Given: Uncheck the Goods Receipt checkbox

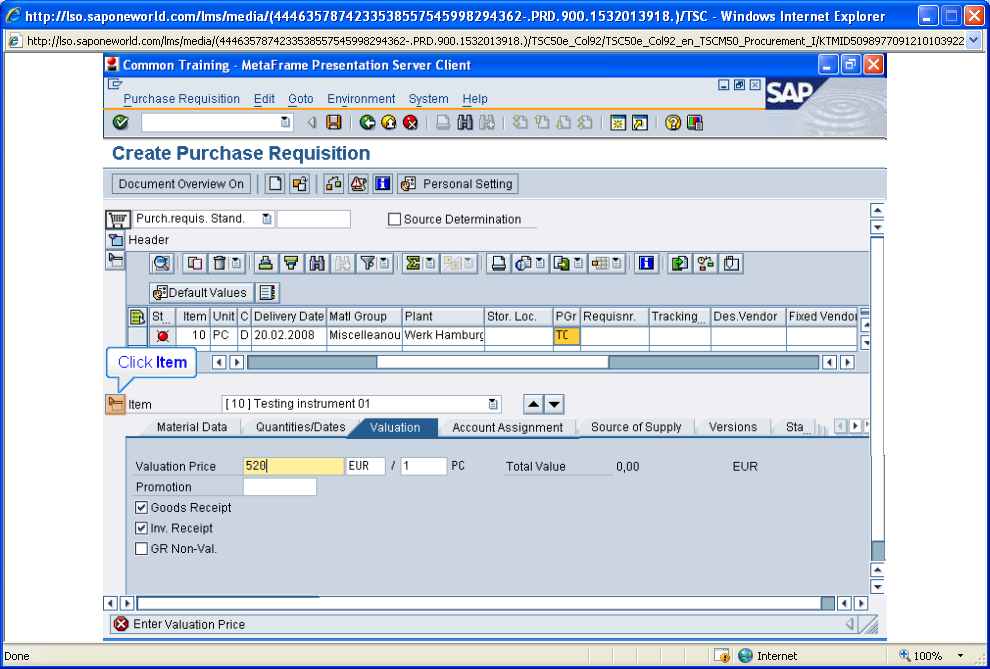Looking at the screenshot, I should (x=141, y=507).
